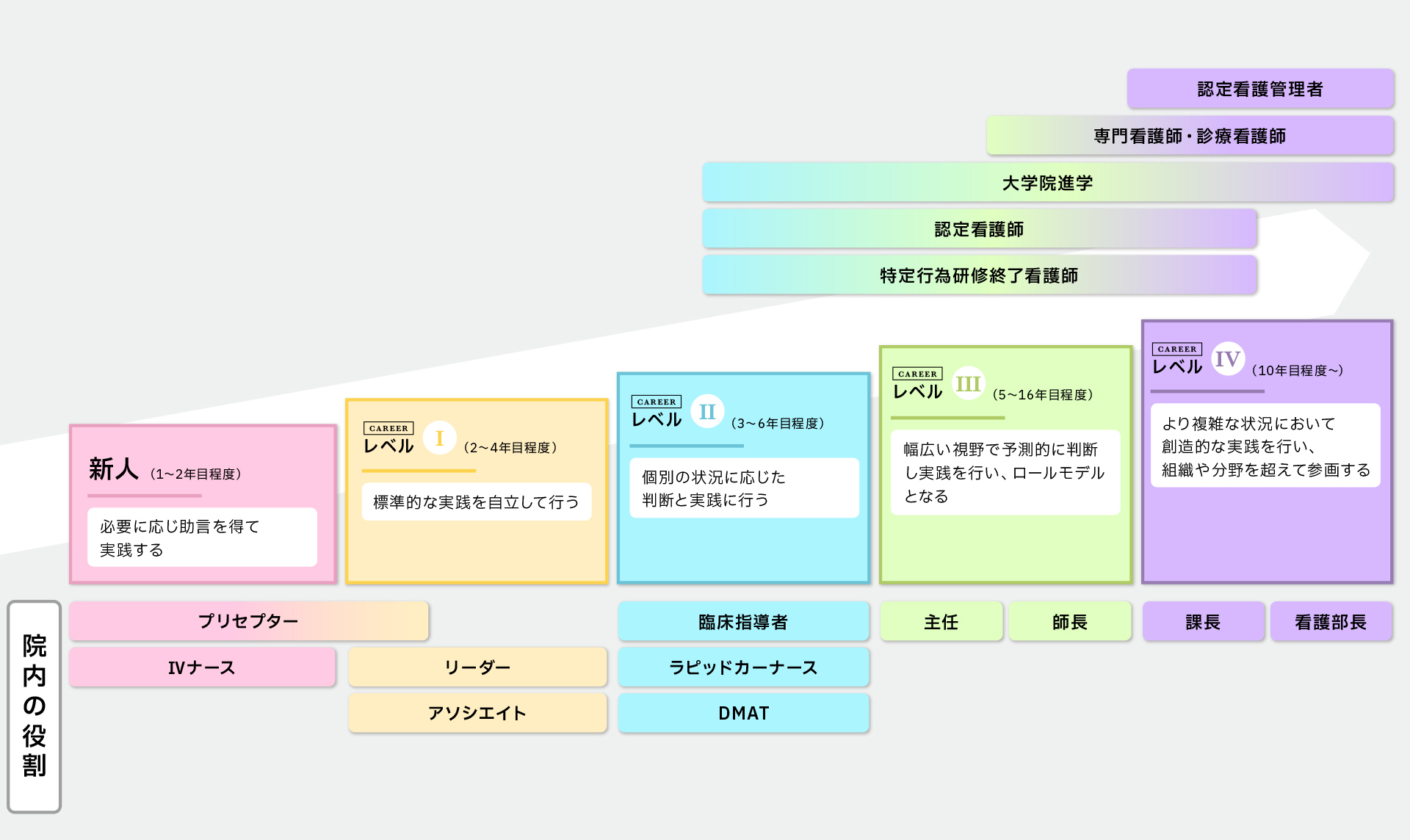The width and height of the screenshot is (1410, 840).
Task: Click the 認定看護管理者 purple bar
Action: [x=1260, y=89]
